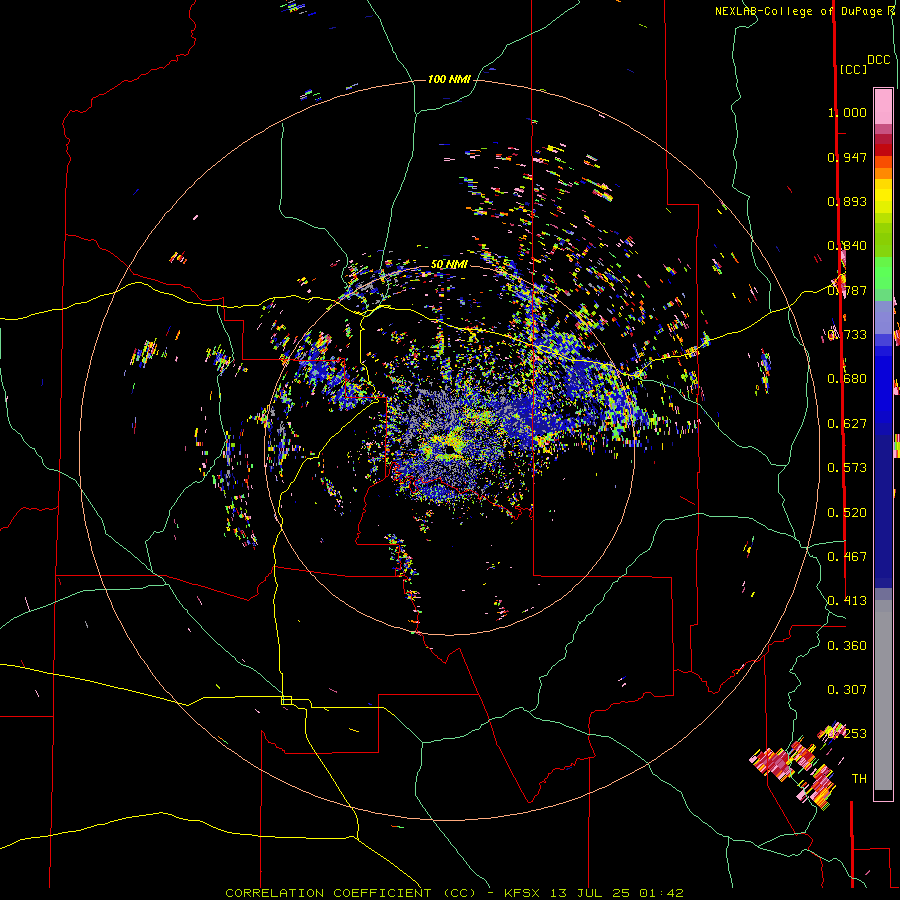Click the 13 JUL 25 date in caption

pyautogui.click(x=589, y=893)
